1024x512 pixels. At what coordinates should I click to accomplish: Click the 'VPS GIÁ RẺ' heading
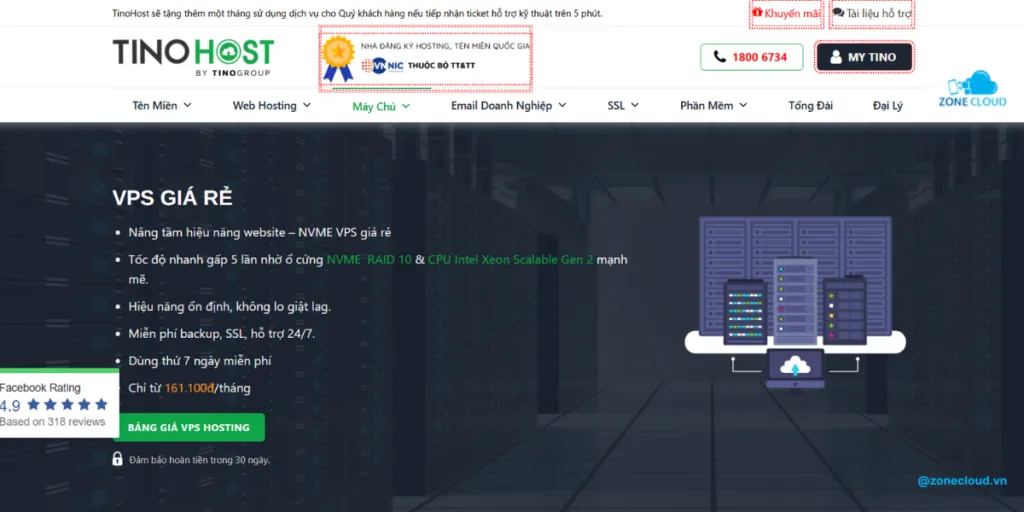point(172,198)
